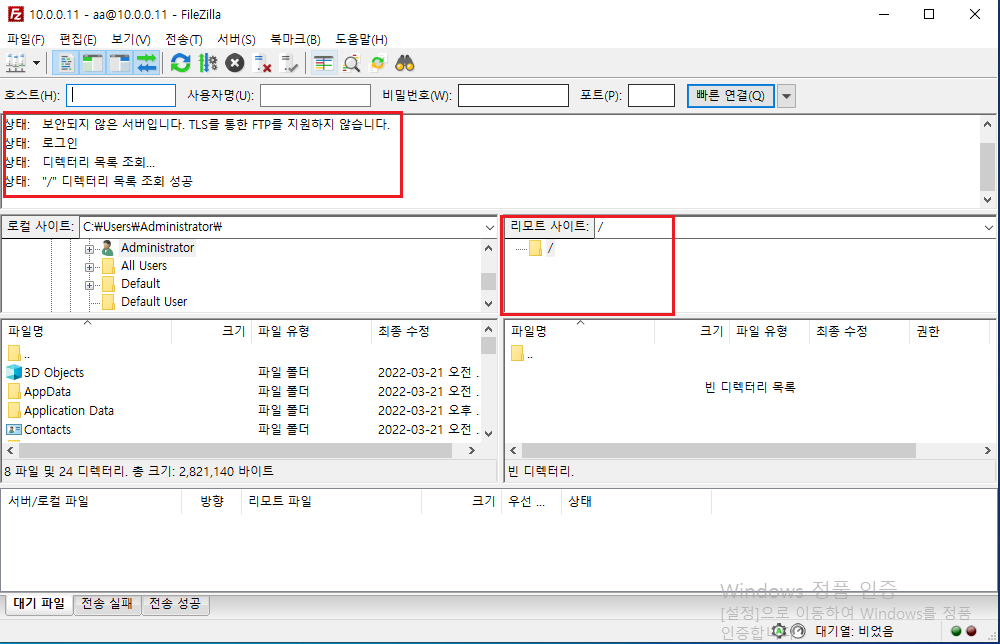The height and width of the screenshot is (644, 1000).
Task: Focus the 호스트(H) input field
Action: (121, 96)
